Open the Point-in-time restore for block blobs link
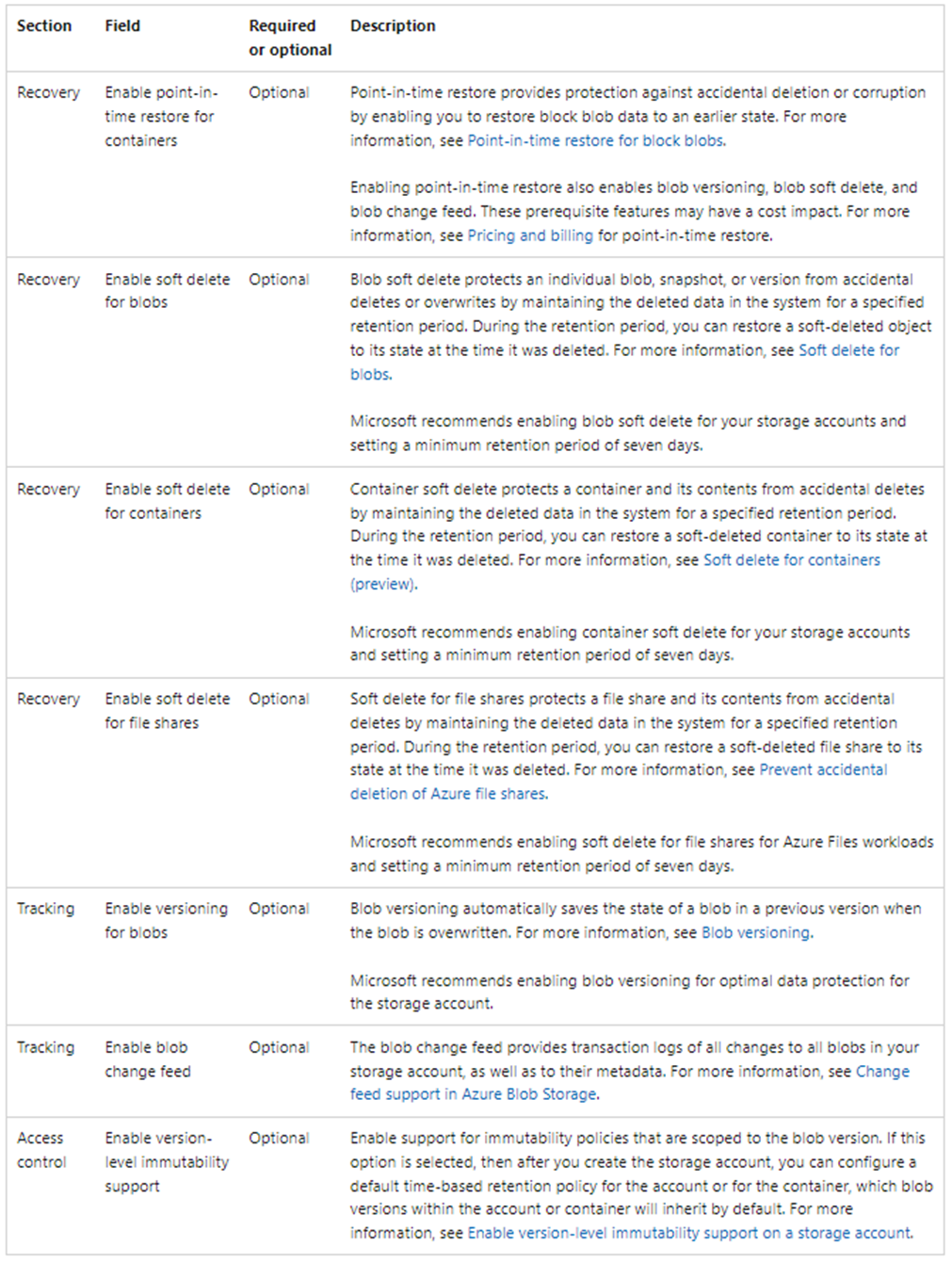Screen dimensions: 952x1261 [x=596, y=140]
